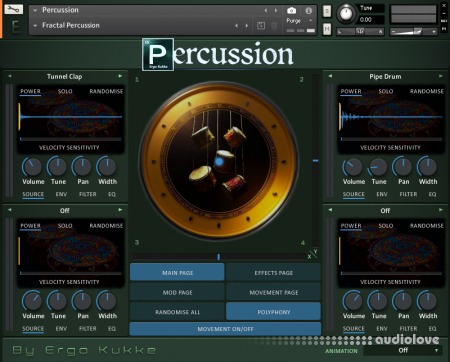Screen dimensions: 450x362
Task: Next sound arrow on bottom-left Off layer
Action: [x=120, y=210]
